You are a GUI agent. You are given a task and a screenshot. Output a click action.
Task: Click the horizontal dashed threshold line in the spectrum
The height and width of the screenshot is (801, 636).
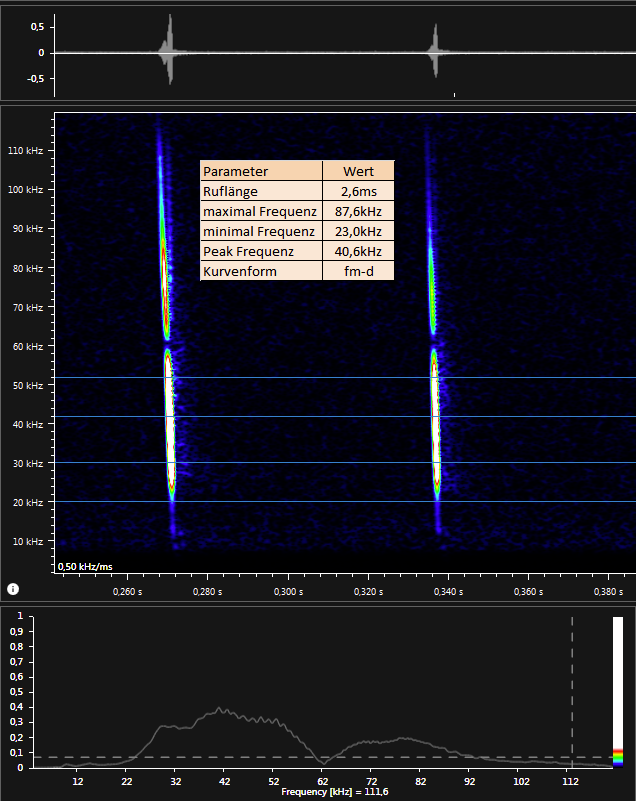coord(300,757)
